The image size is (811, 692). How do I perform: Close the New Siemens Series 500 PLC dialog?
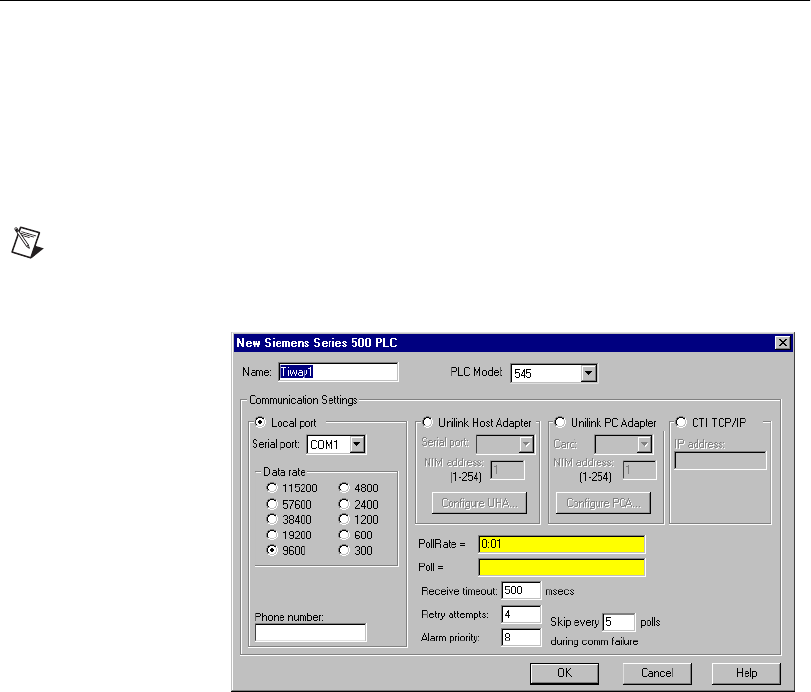tap(783, 342)
